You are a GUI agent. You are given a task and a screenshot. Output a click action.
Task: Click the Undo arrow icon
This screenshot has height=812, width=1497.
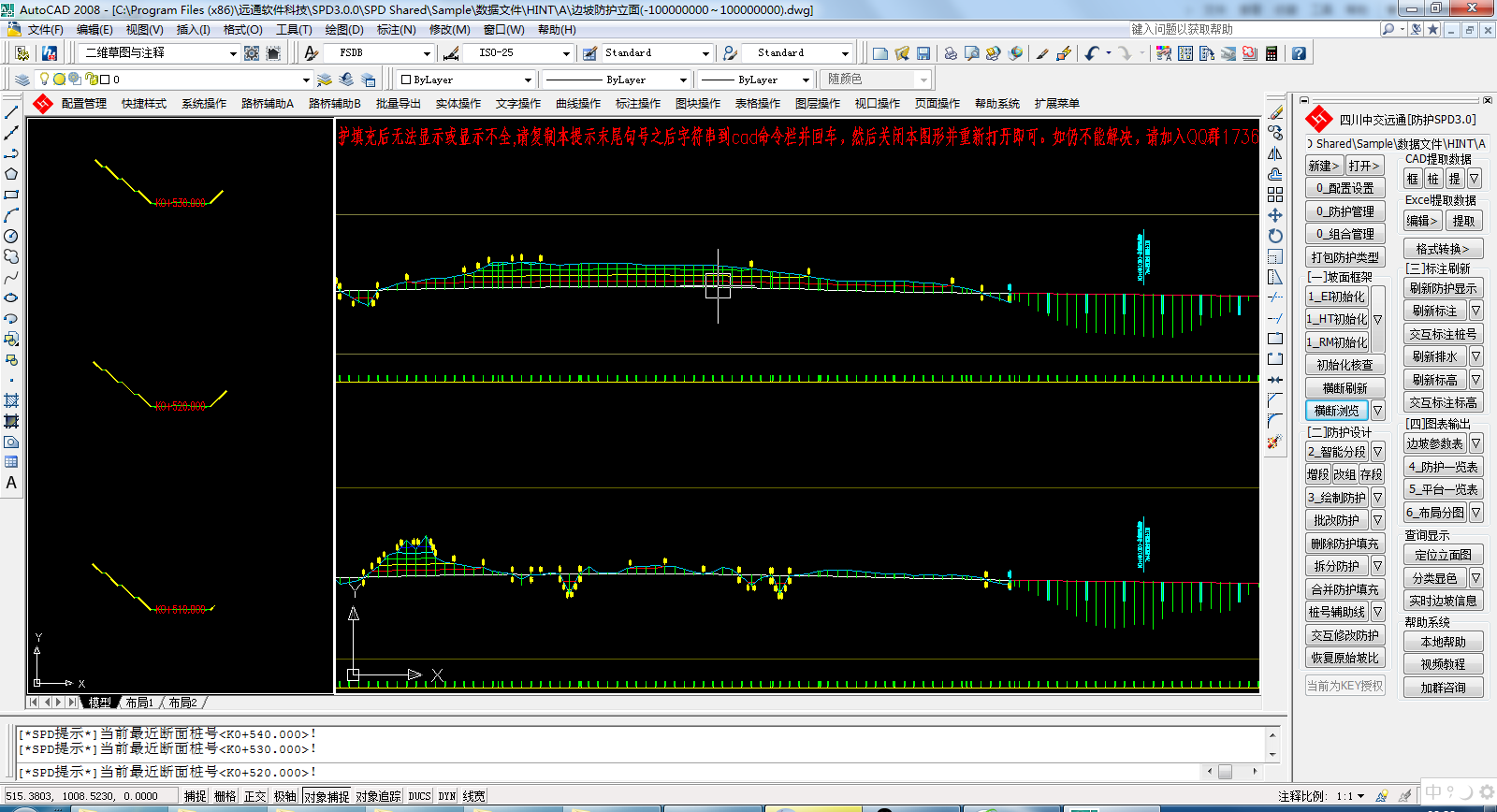click(x=1092, y=53)
